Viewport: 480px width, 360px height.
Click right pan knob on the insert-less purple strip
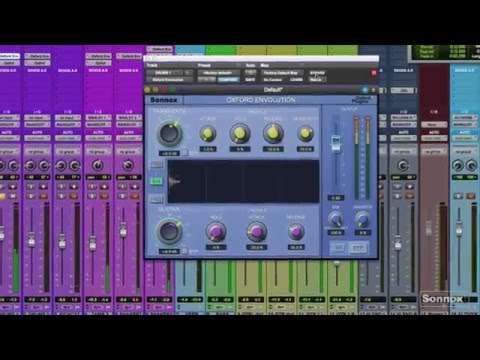[75, 165]
